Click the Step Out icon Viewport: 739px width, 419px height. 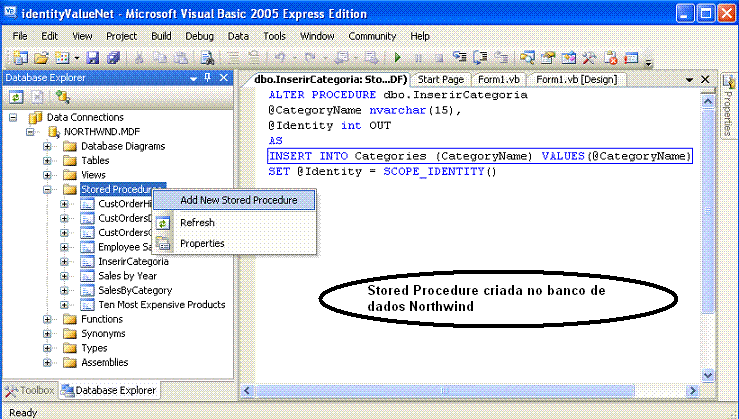pos(501,58)
